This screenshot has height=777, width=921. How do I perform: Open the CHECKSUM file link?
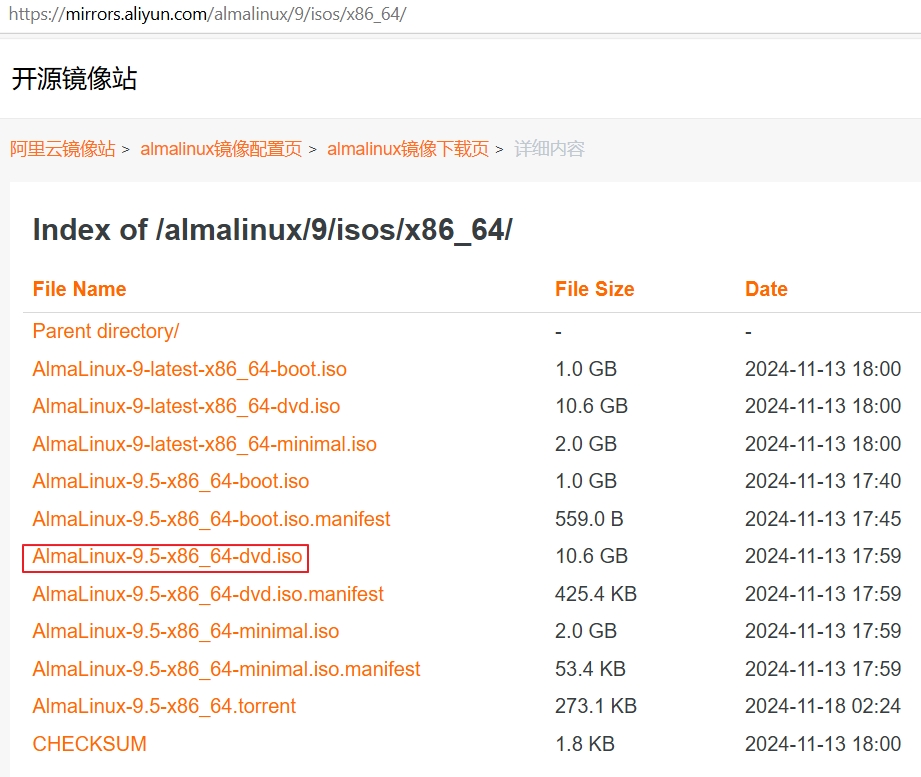(89, 744)
